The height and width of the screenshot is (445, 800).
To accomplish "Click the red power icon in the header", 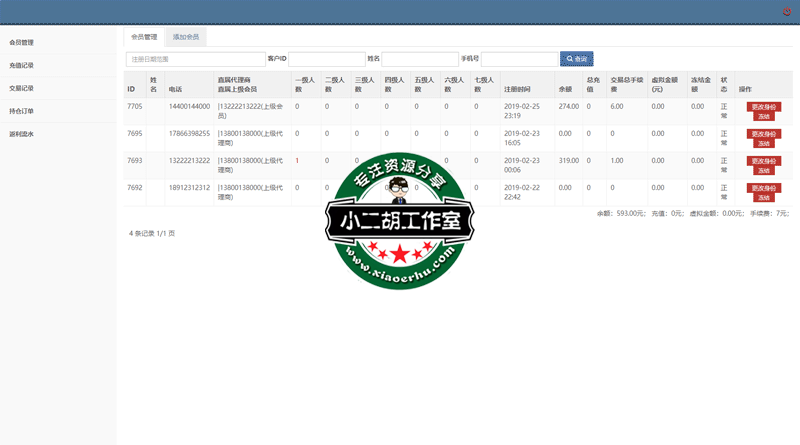I will pos(787,11).
